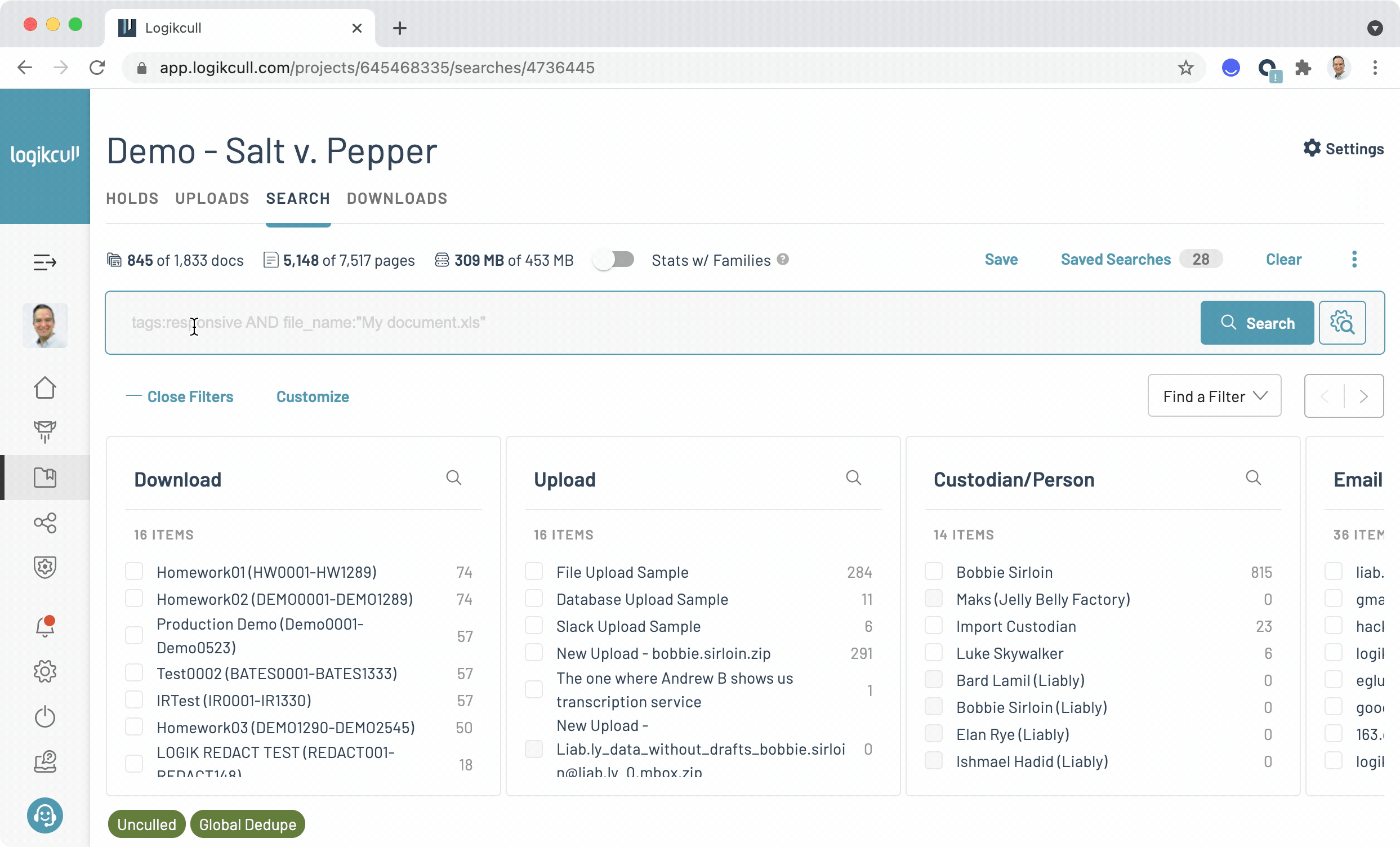
Task: Search within the Upload filter
Action: click(x=853, y=478)
